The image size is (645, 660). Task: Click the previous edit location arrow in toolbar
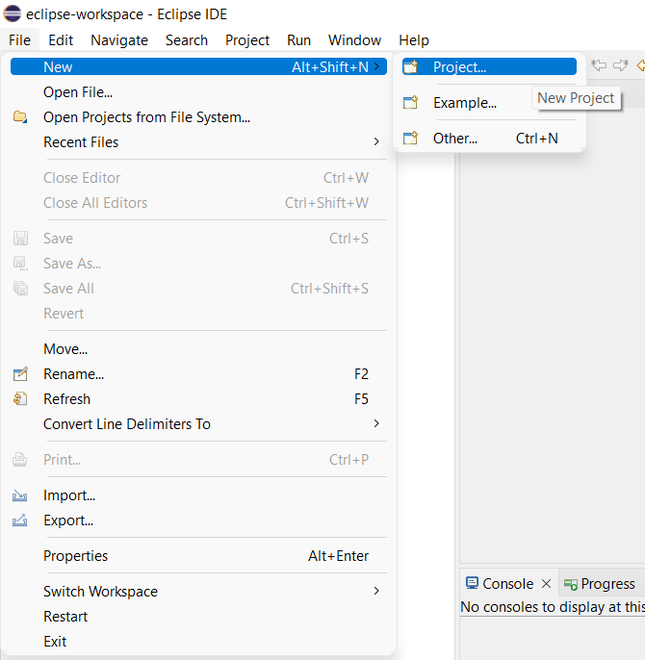[x=599, y=66]
